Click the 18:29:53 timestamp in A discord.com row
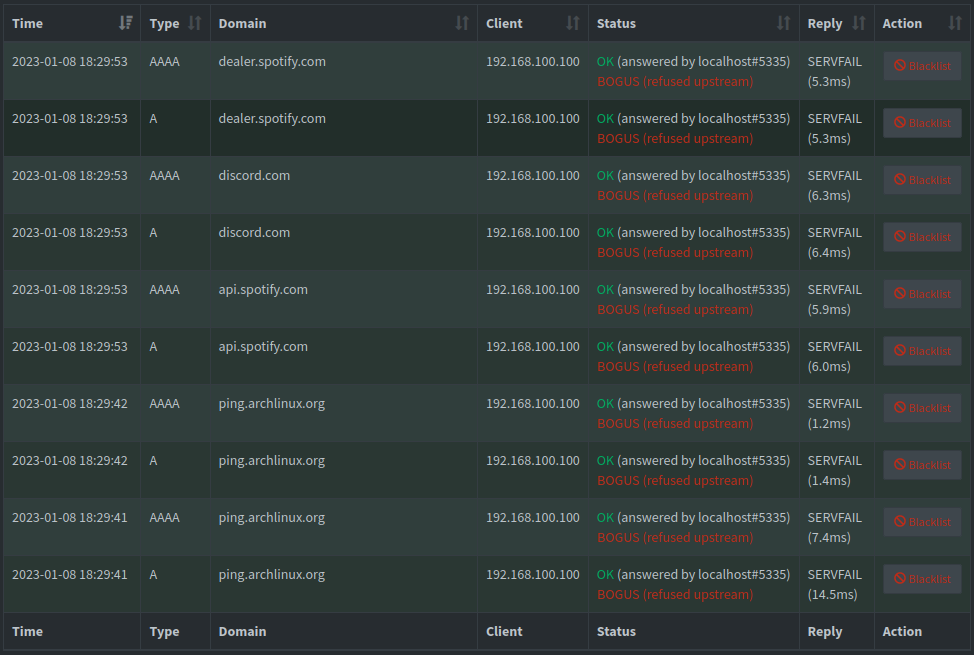Viewport: 974px width, 655px height. [x=70, y=232]
